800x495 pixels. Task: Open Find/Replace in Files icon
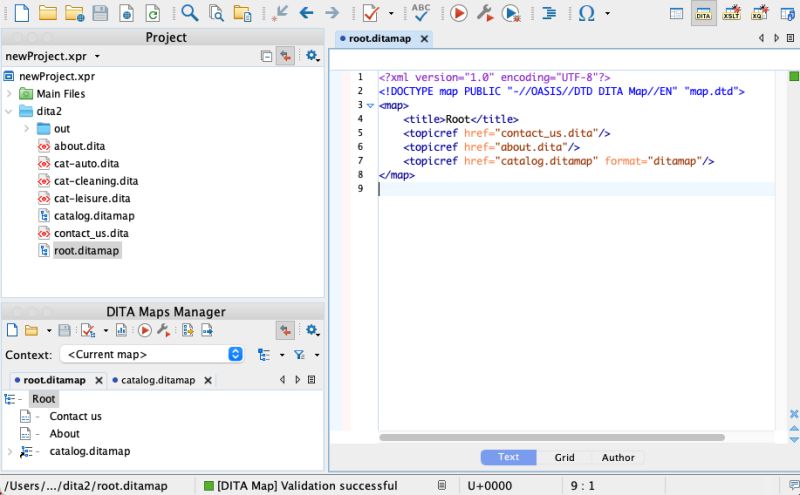[x=216, y=13]
